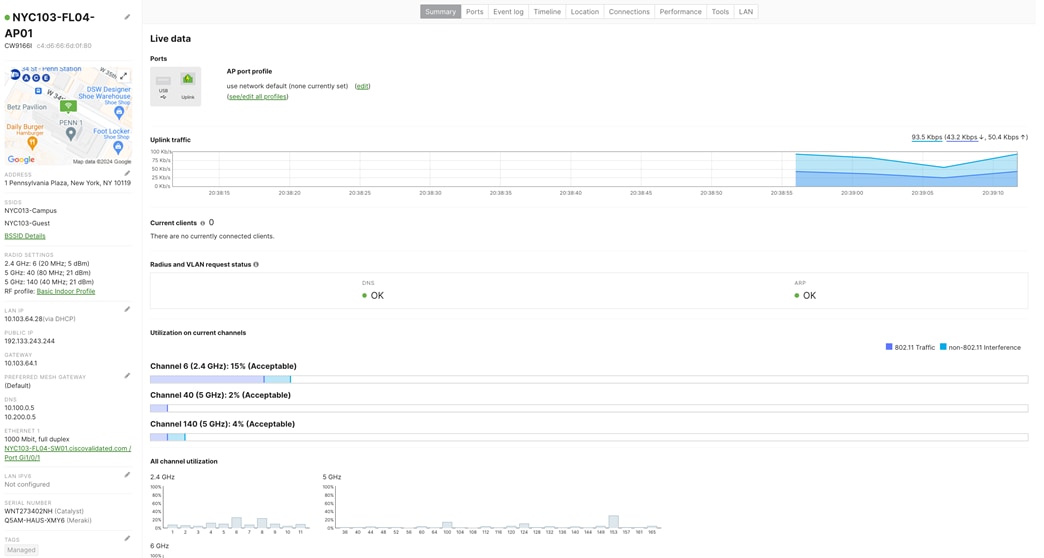Switch to the Ports tab
The height and width of the screenshot is (558, 1044).
coord(475,12)
